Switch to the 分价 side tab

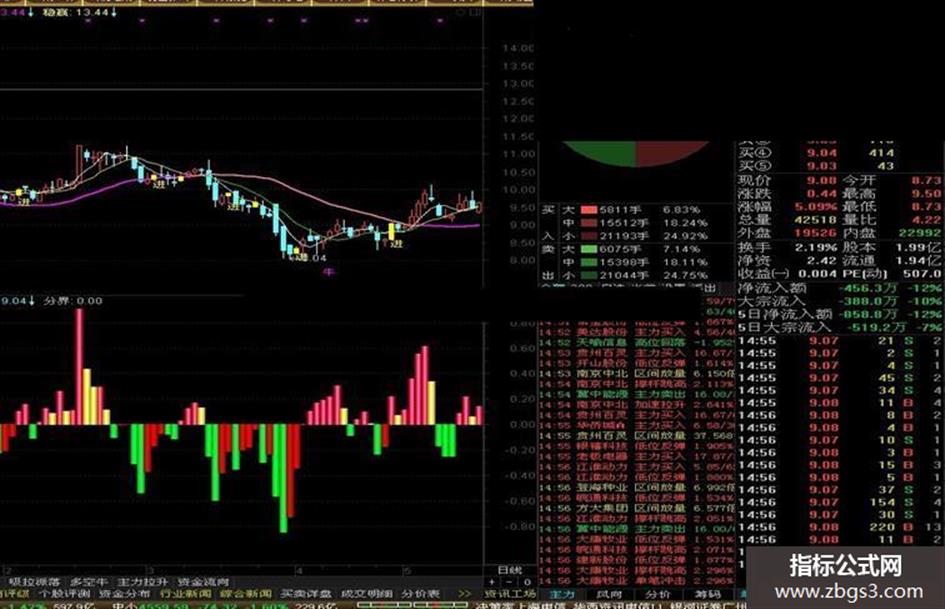[658, 595]
